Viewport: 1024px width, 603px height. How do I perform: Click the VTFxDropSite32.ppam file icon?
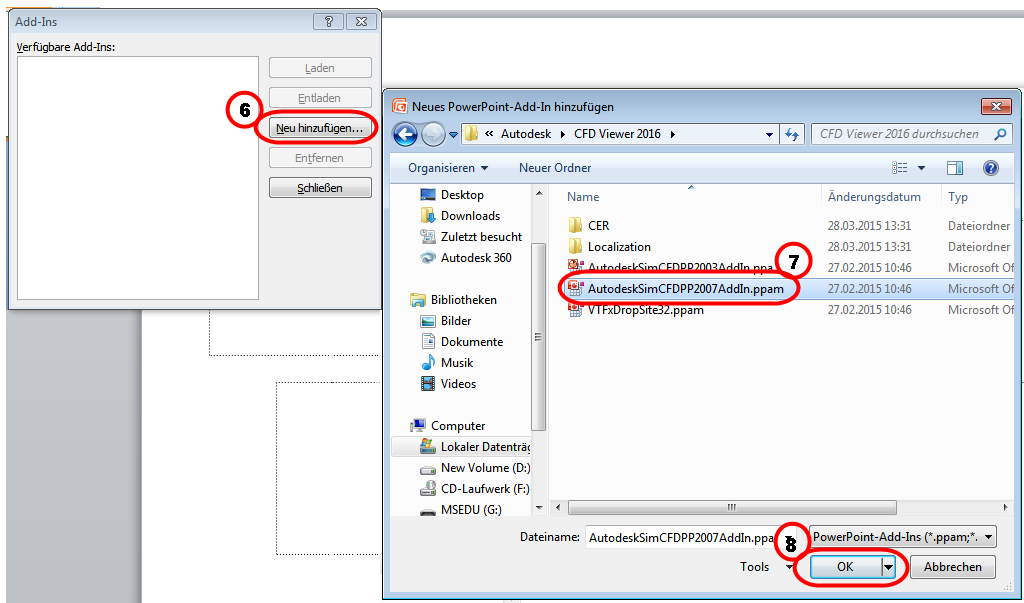tap(575, 310)
